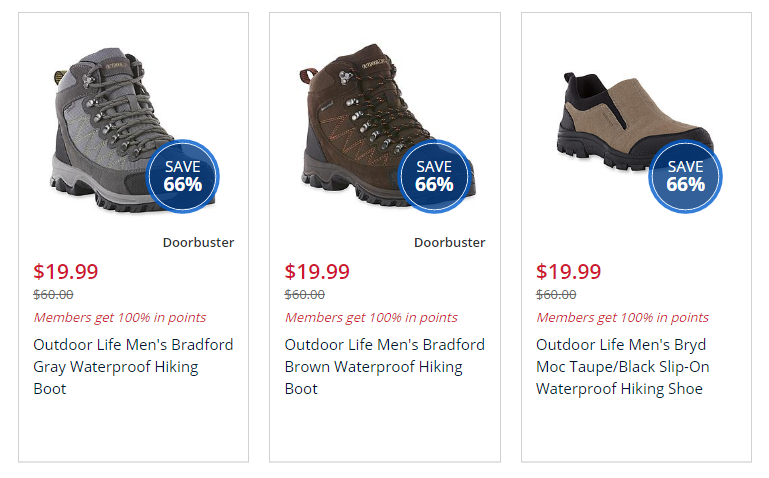
Task: Click the Doorbuster label on the brown boot
Action: (x=449, y=242)
